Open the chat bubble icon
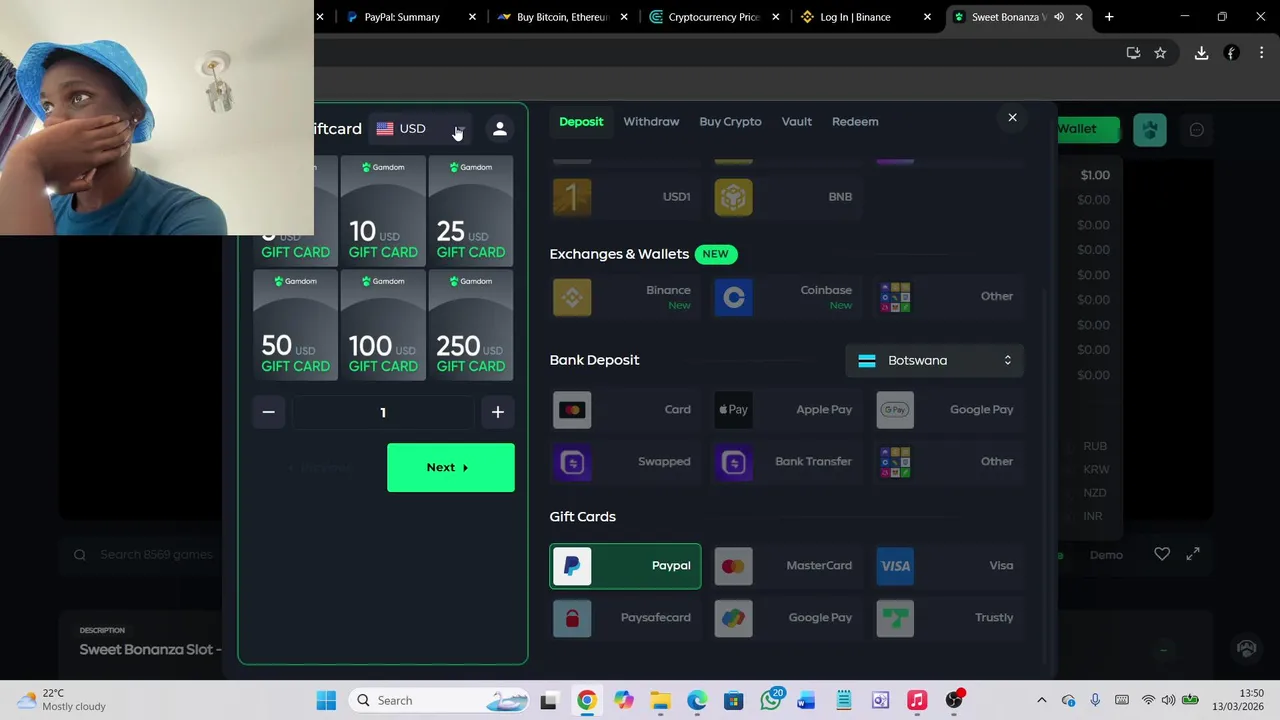The width and height of the screenshot is (1280, 720). (1197, 130)
